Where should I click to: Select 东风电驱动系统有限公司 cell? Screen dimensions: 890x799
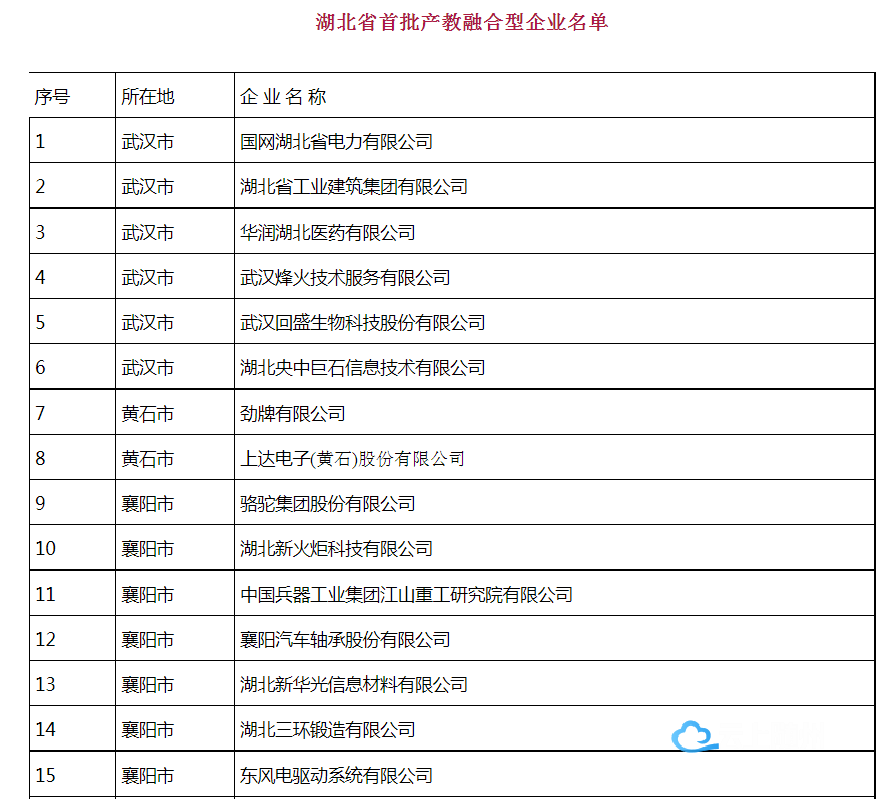coord(336,776)
